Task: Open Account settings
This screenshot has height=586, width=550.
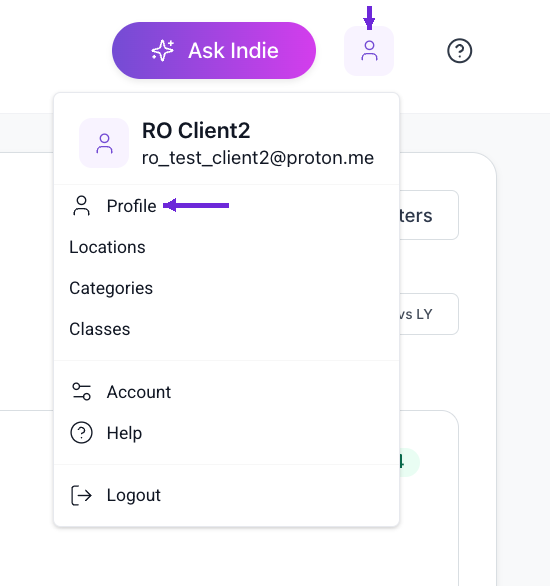Action: pos(226,392)
